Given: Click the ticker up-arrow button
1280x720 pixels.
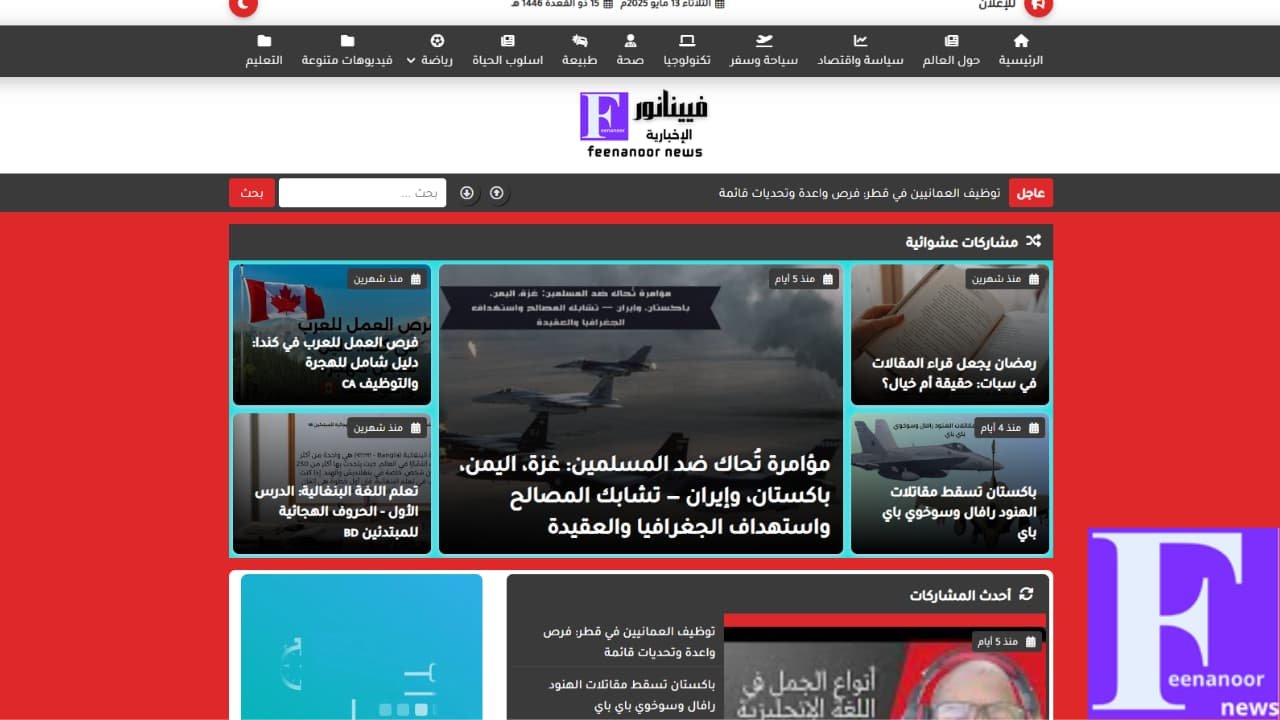Looking at the screenshot, I should click(x=497, y=193).
